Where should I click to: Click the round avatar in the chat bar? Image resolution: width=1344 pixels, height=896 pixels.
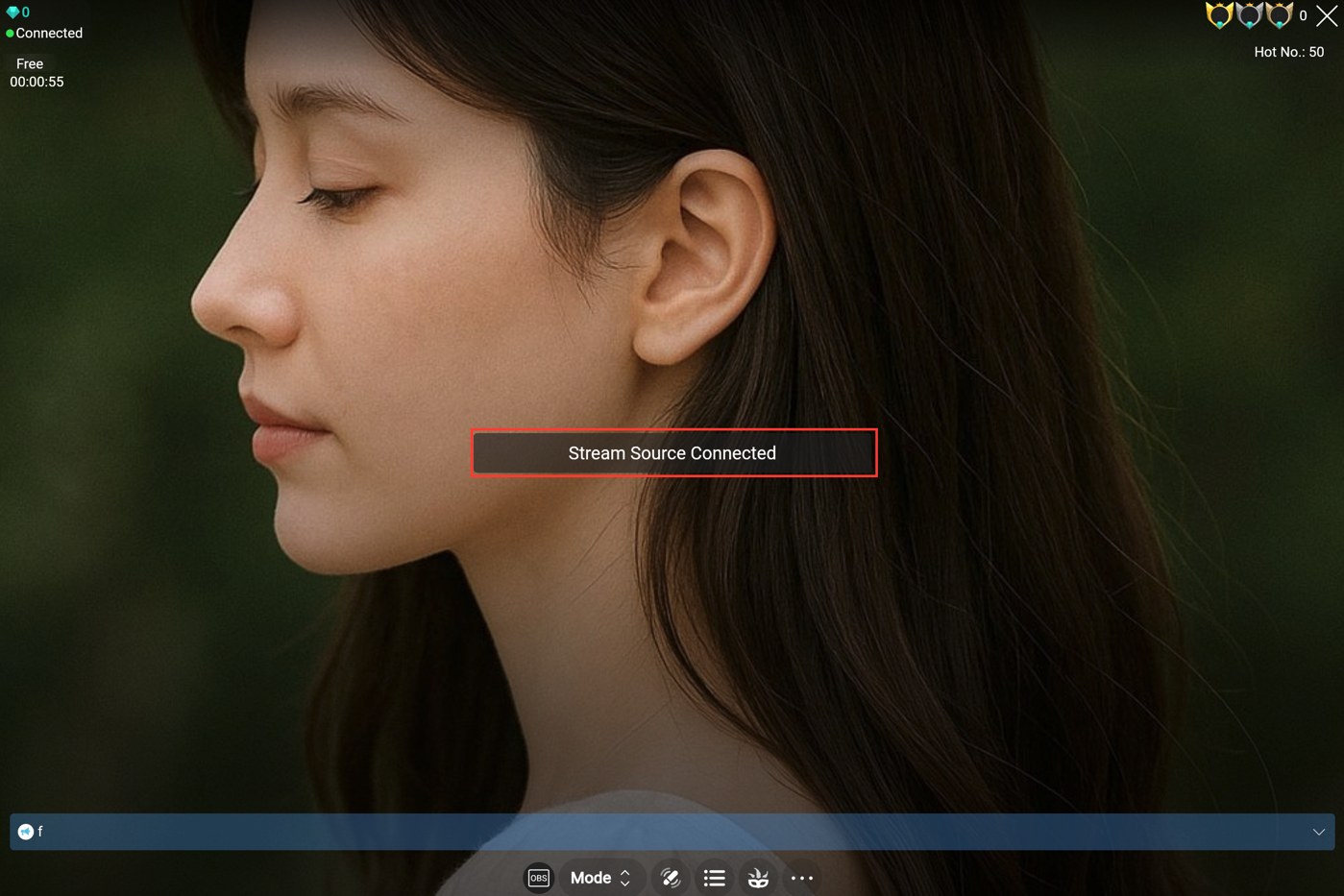coord(26,832)
